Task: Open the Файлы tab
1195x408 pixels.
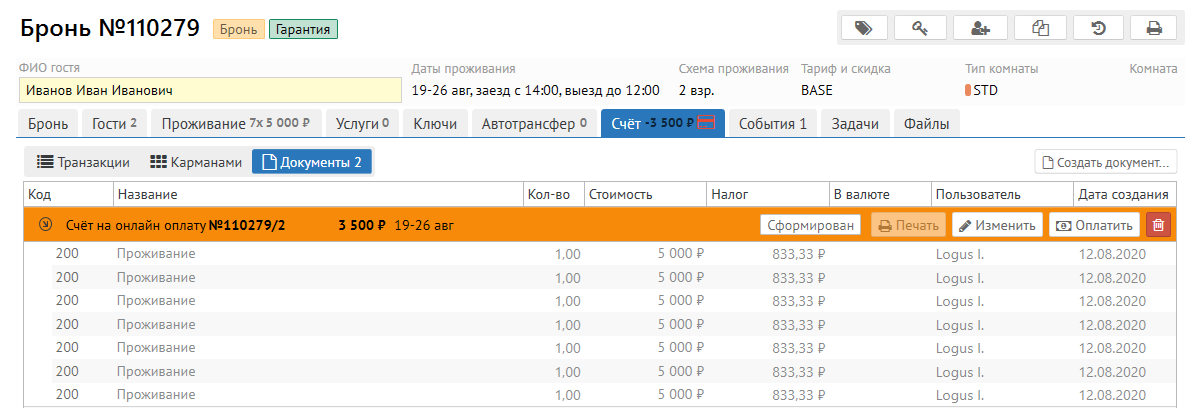Action: click(x=927, y=124)
